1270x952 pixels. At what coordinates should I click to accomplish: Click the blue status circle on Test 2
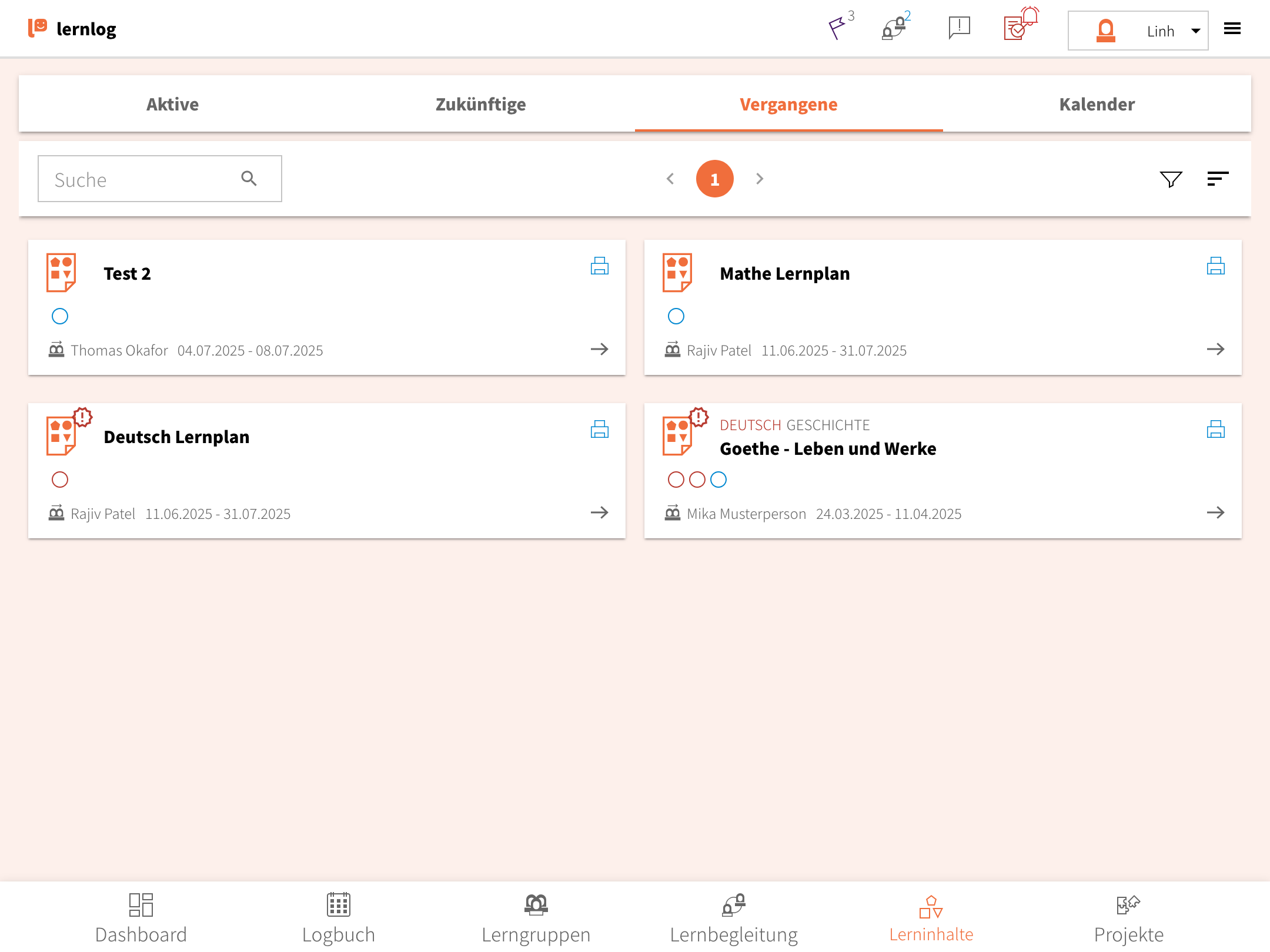(60, 316)
